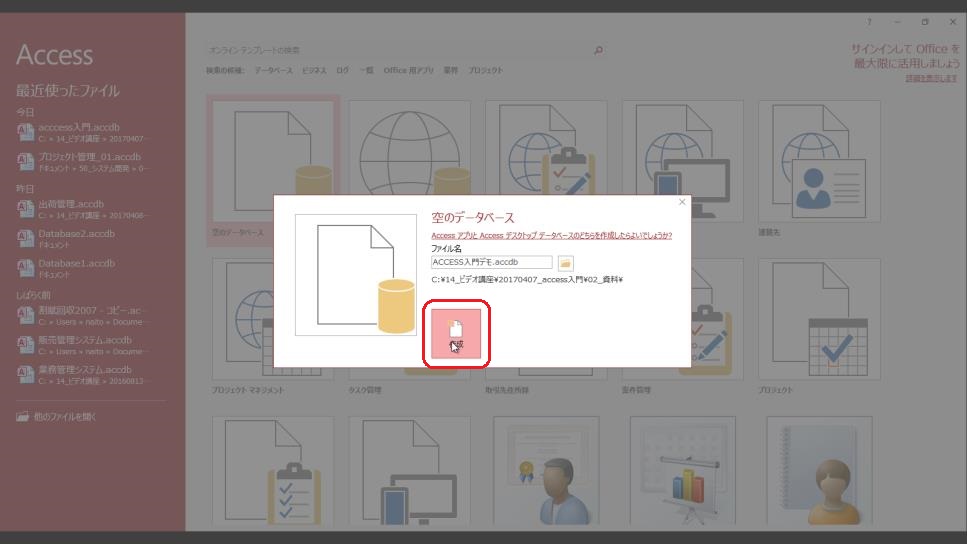Select the bottom-row document with monitor and phone template
Screen dimensions: 967x544
point(410,471)
